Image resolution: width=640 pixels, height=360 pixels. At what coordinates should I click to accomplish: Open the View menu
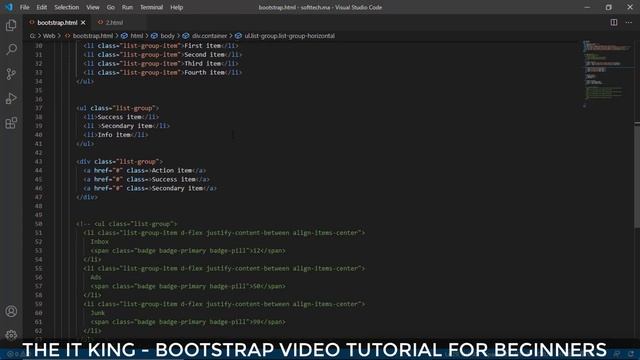93,7
